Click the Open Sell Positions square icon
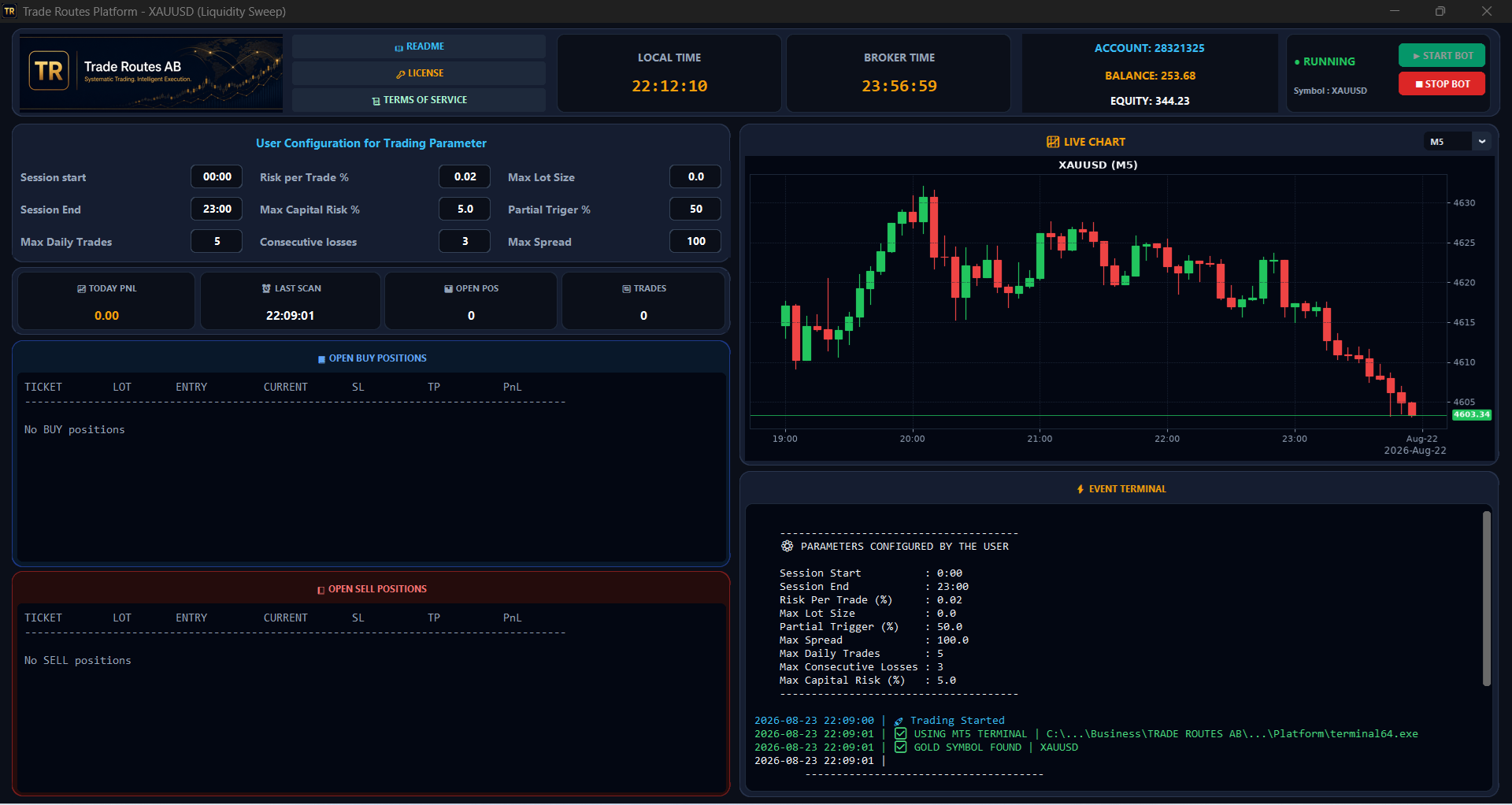The image size is (1512, 805). (321, 590)
